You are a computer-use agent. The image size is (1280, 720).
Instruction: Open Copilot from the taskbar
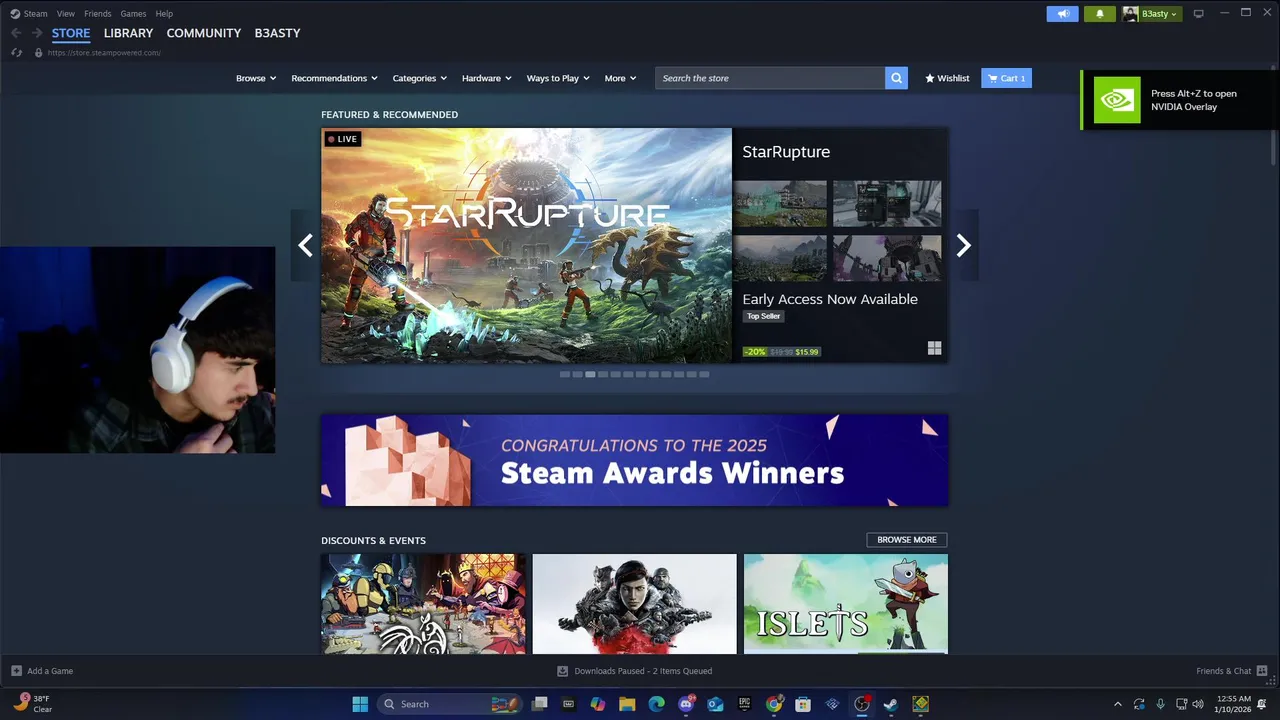[x=598, y=704]
